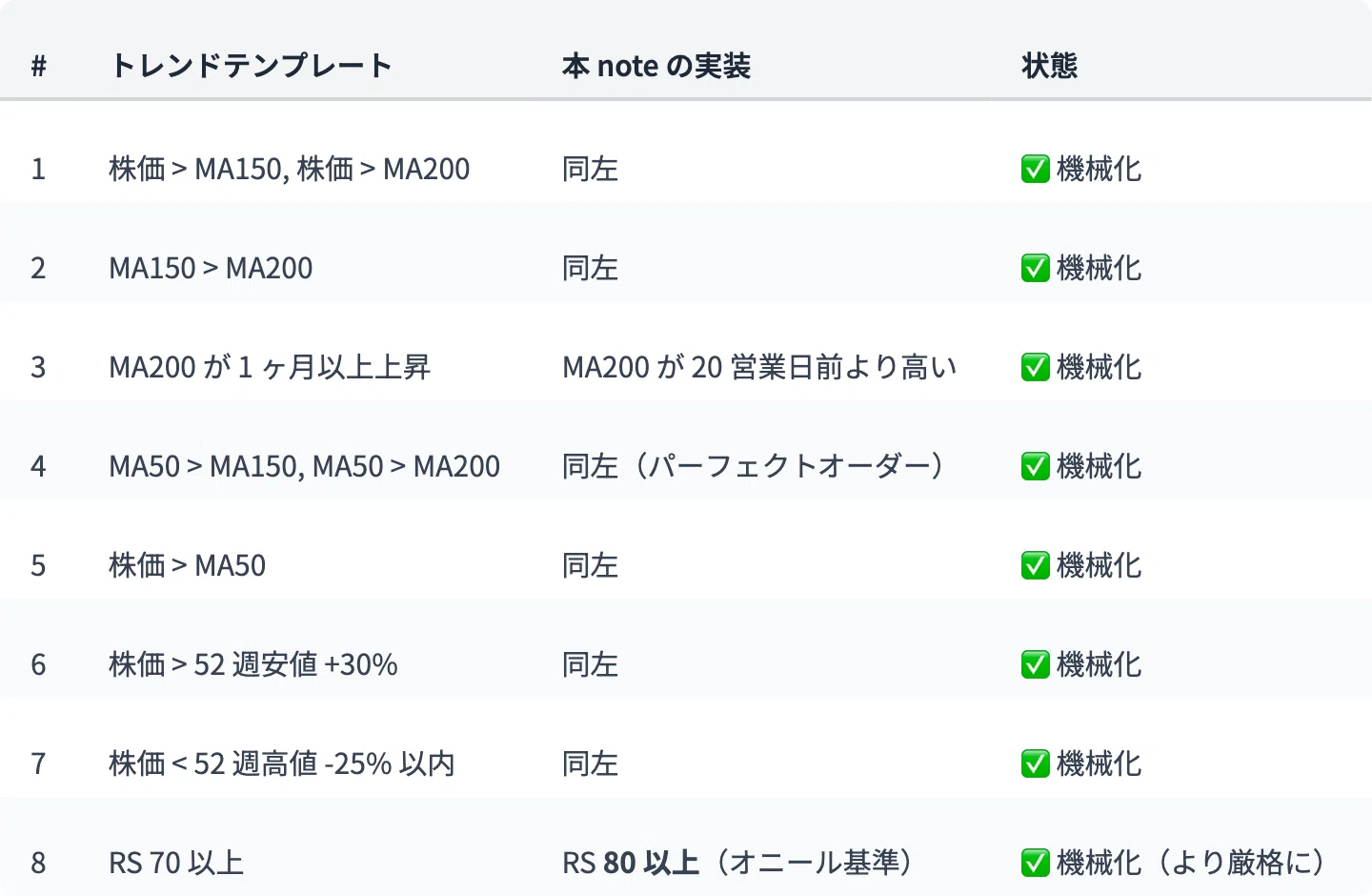Click the 本 note の実装 column header
The image size is (1372, 896).
pyautogui.click(x=656, y=66)
